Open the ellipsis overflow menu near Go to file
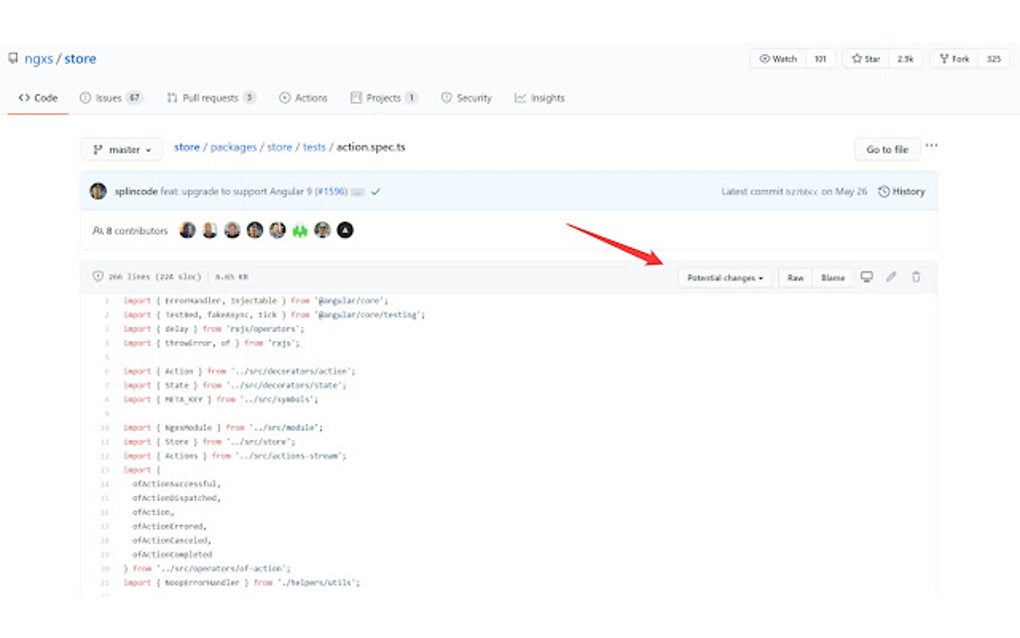Viewport: 1020px width, 638px height. [x=930, y=144]
